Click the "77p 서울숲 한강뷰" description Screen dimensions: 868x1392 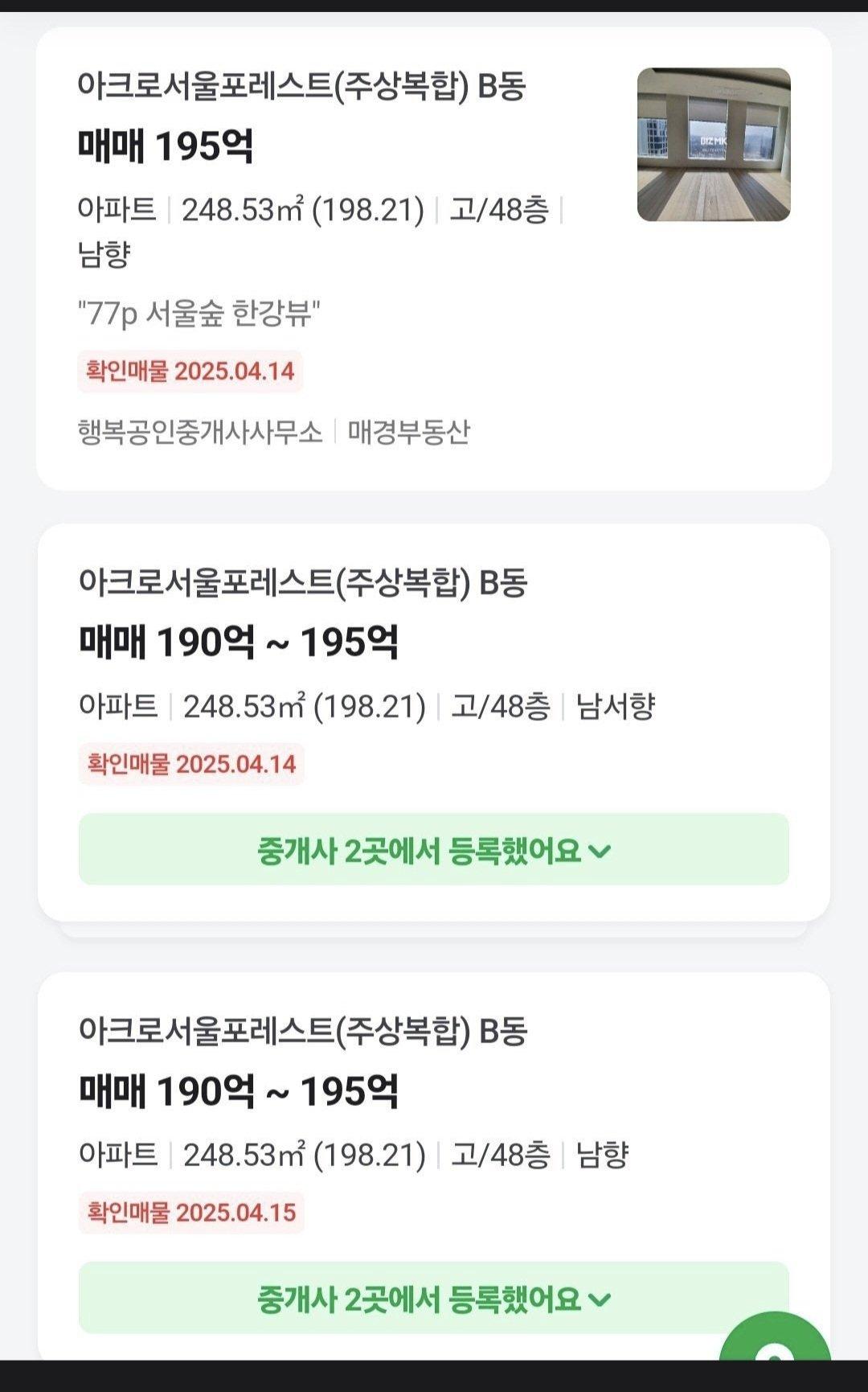coord(199,313)
